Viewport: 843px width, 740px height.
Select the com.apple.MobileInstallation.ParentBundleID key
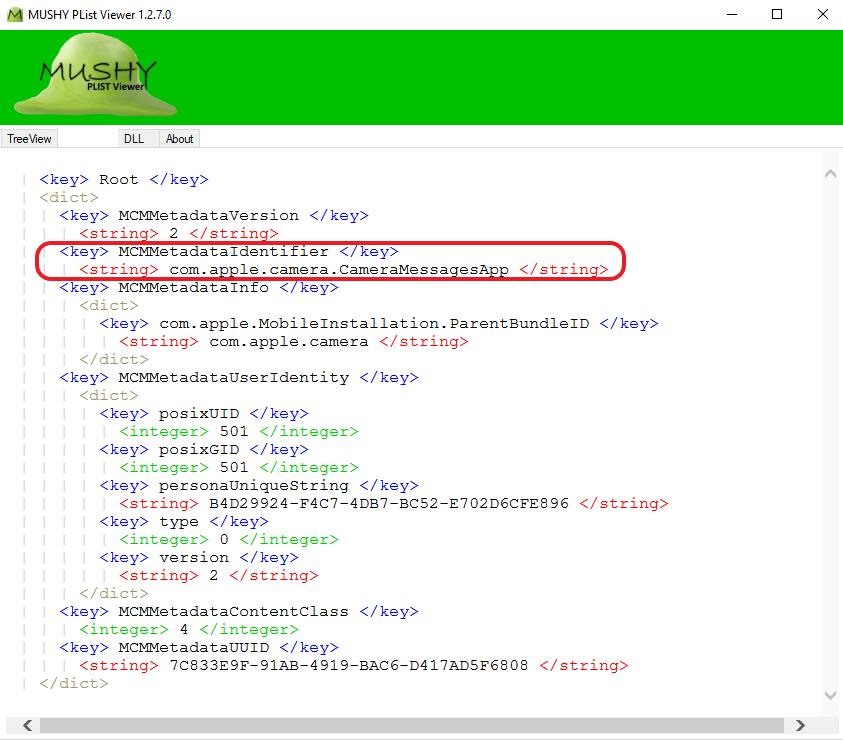379,324
